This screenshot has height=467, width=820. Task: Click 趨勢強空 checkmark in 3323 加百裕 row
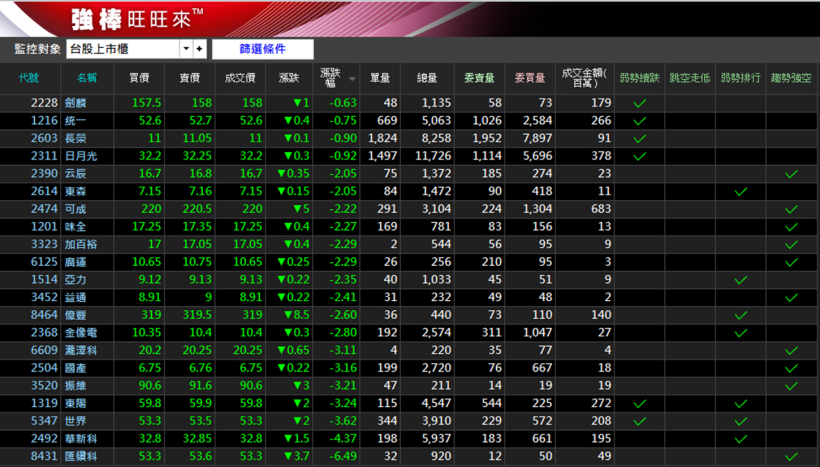791,245
